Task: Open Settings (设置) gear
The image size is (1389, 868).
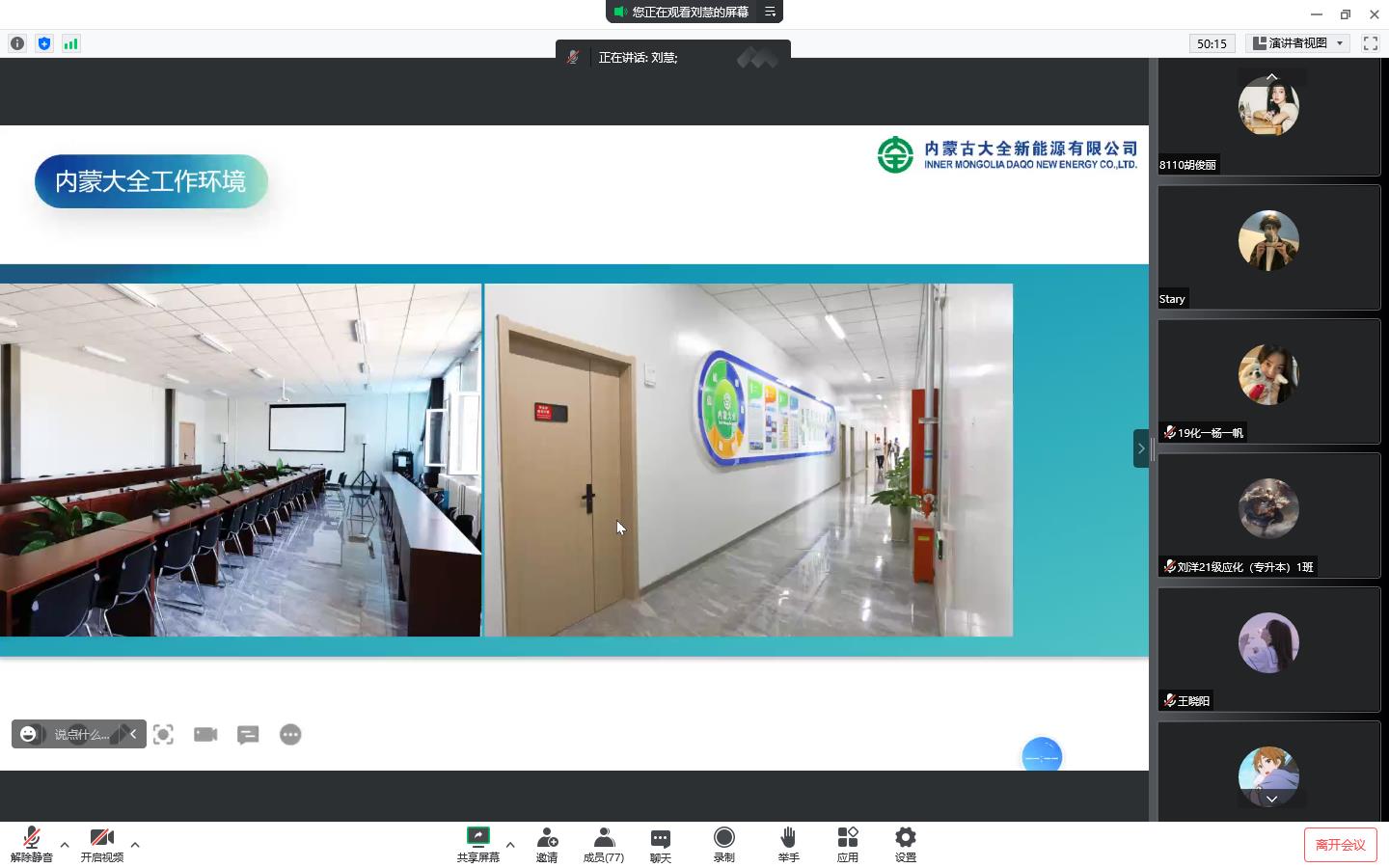Action: [x=905, y=844]
